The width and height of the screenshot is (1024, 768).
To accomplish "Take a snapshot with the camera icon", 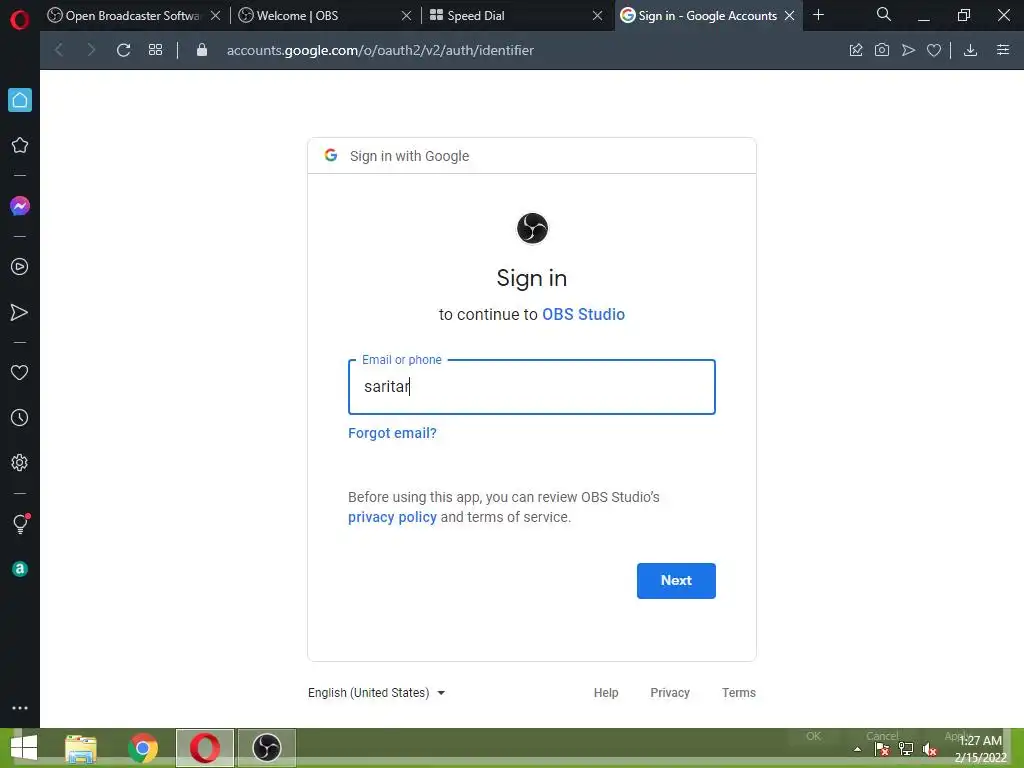I will (882, 50).
